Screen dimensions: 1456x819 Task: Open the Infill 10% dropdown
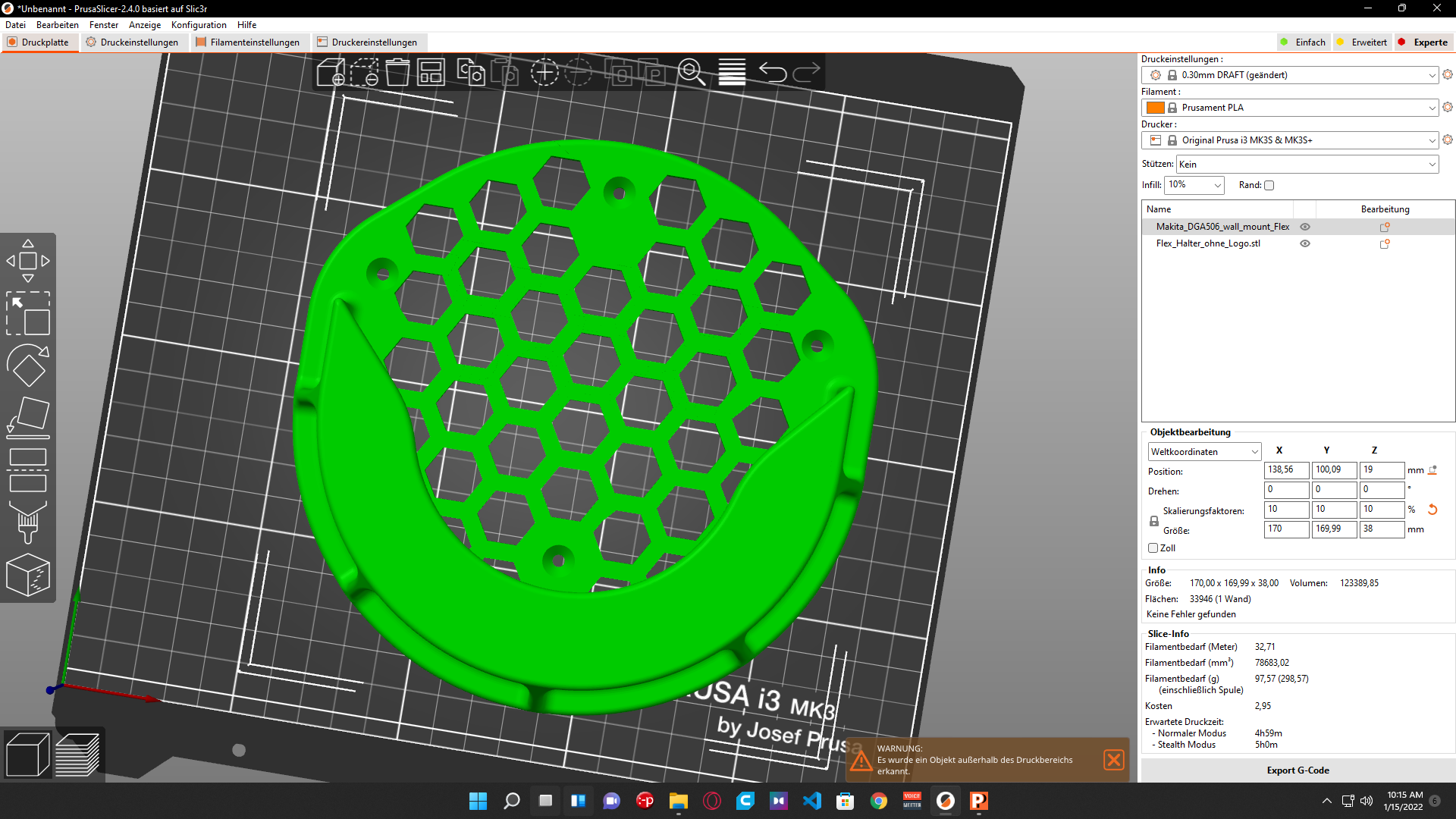point(1195,185)
